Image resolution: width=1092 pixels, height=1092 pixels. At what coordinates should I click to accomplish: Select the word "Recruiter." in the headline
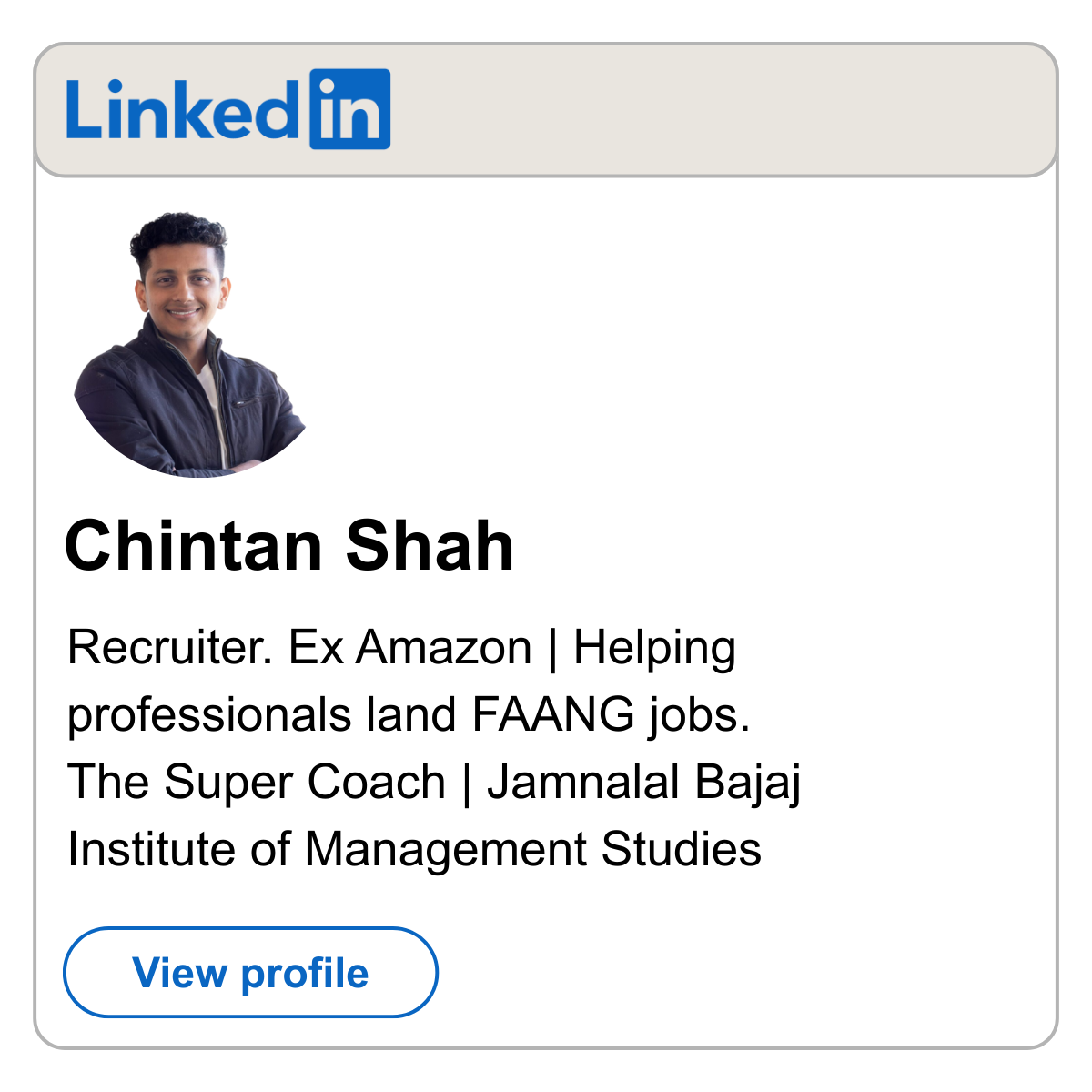[x=171, y=648]
